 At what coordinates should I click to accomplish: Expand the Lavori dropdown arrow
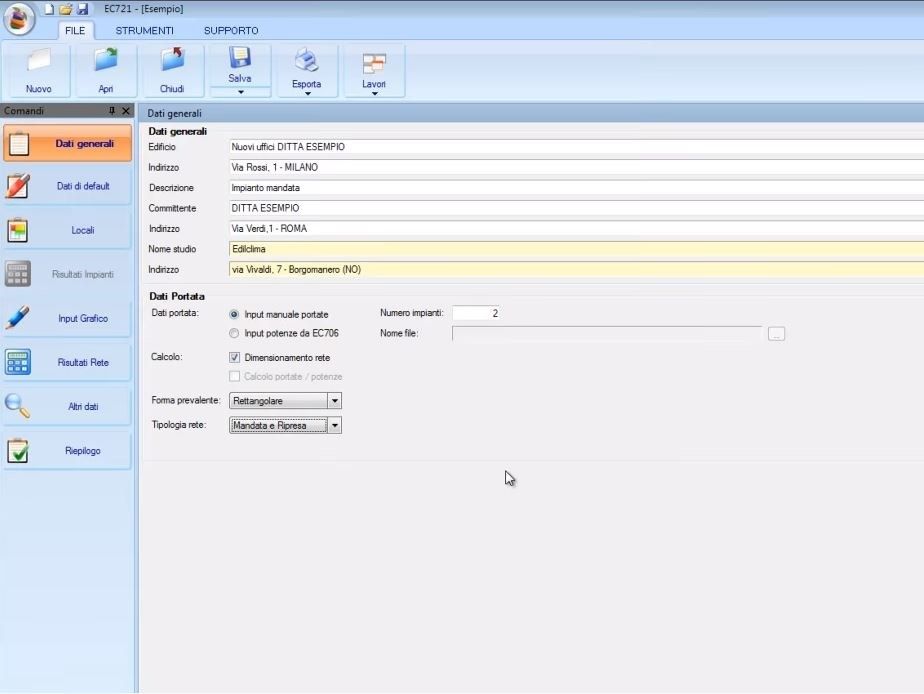(x=374, y=94)
